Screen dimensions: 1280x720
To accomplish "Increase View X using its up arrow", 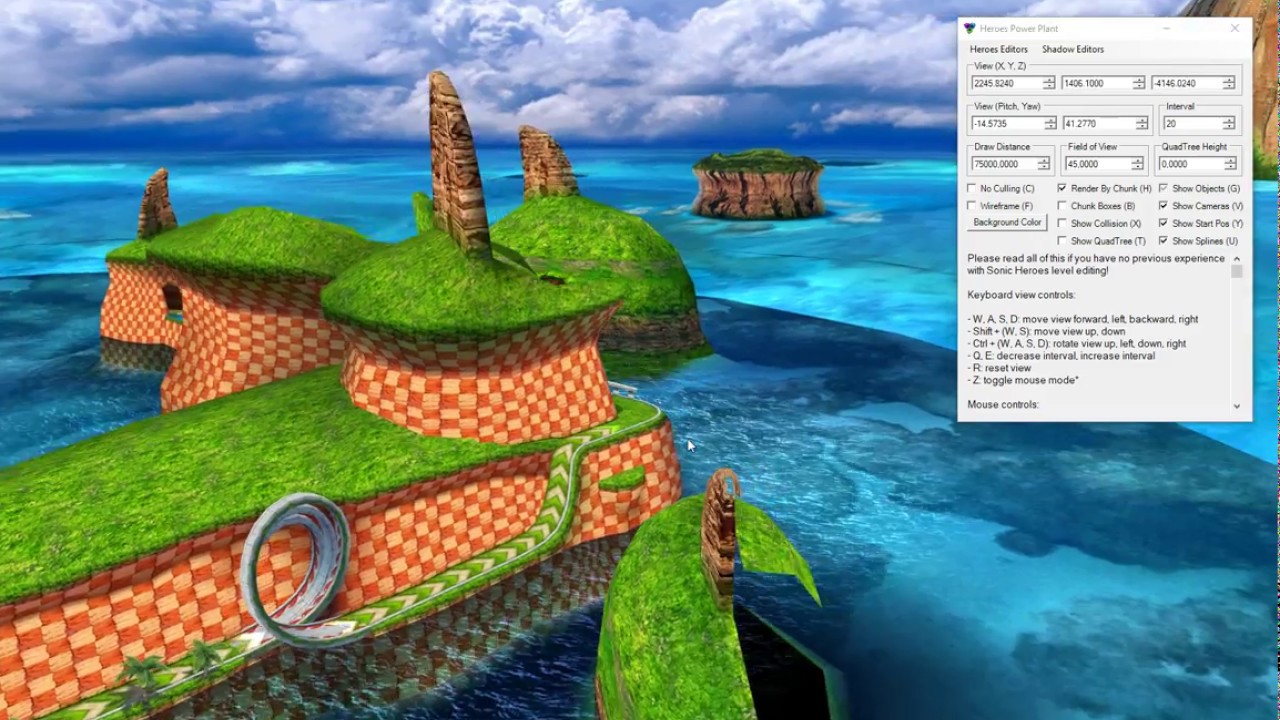I will 1048,80.
